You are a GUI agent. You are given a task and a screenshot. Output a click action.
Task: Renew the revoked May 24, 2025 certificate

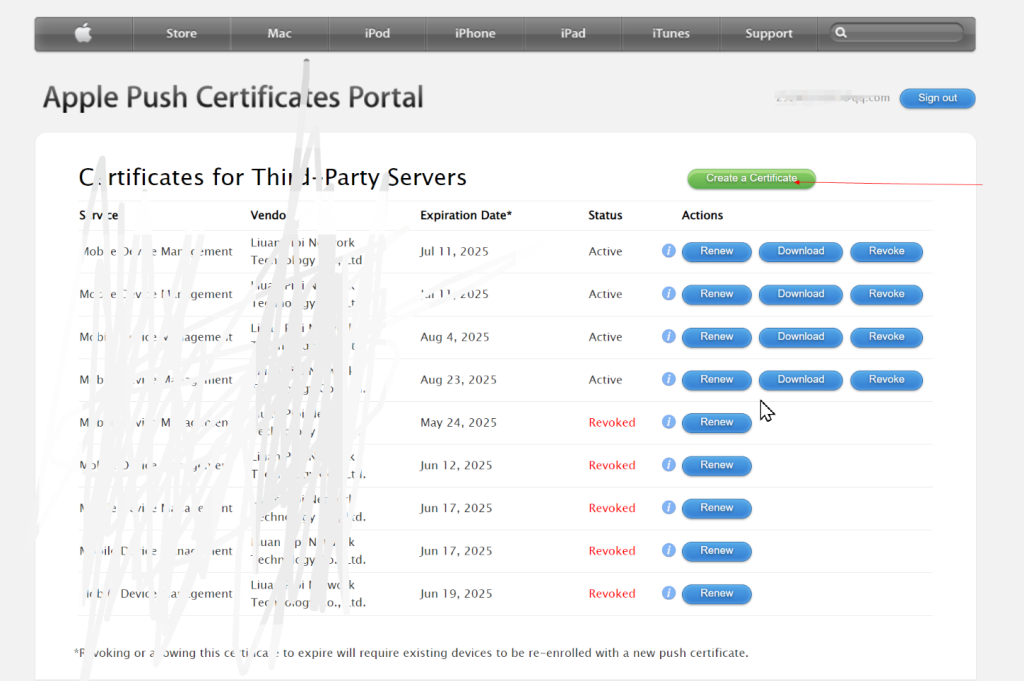pyautogui.click(x=716, y=422)
